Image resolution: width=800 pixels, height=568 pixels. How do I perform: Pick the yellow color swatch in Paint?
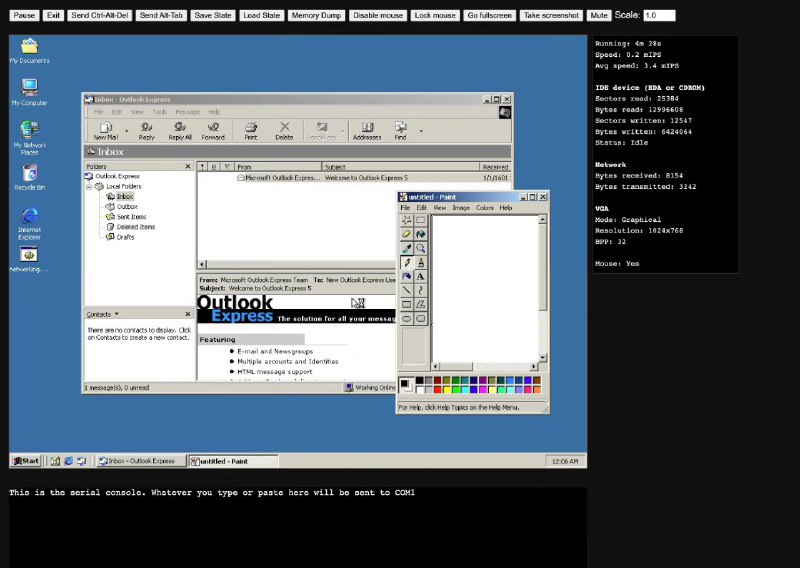click(446, 390)
